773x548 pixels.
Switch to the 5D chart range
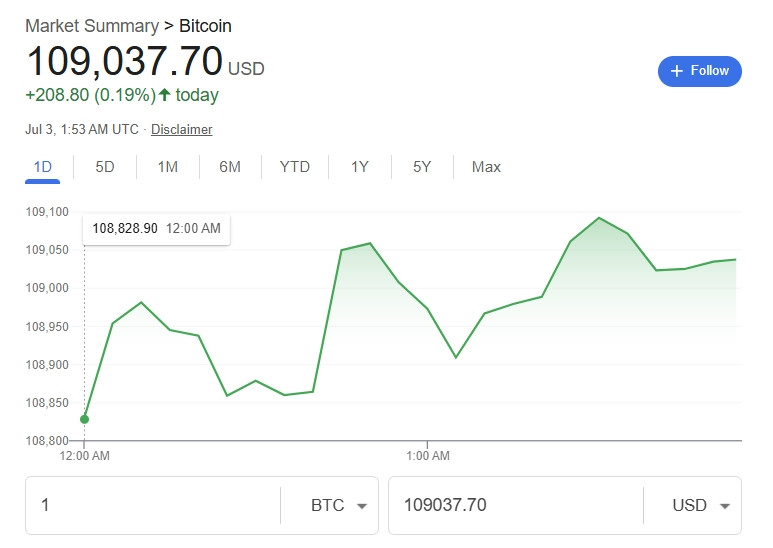tap(105, 167)
